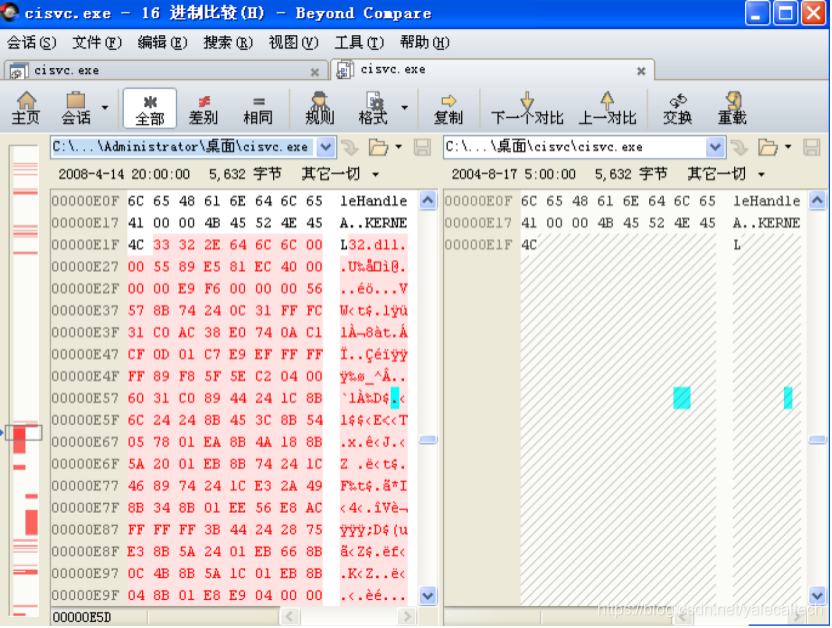Viewport: 832px width, 628px height.
Task: Expand the Format (格式) dropdown arrow
Action: click(405, 108)
